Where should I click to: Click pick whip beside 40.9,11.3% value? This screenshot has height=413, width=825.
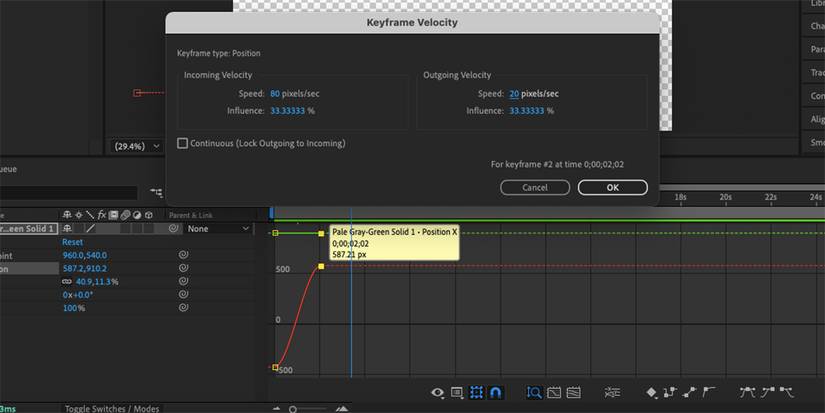183,281
